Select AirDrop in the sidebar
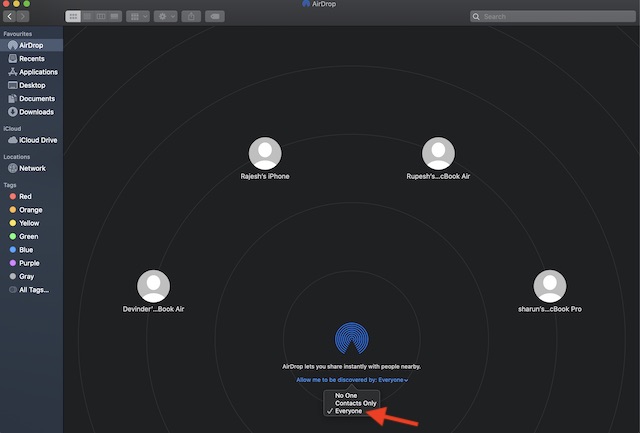The width and height of the screenshot is (640, 433). [x=31, y=45]
